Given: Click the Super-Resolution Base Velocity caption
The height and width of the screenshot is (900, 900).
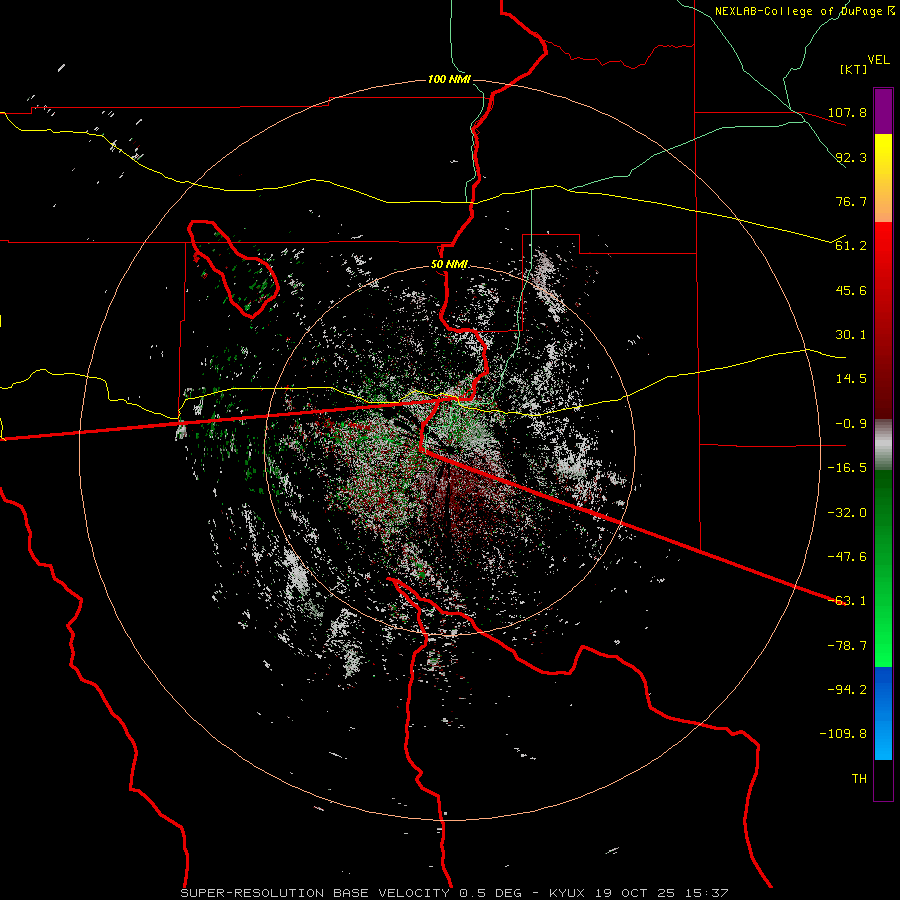Looking at the screenshot, I should click(x=454, y=893).
